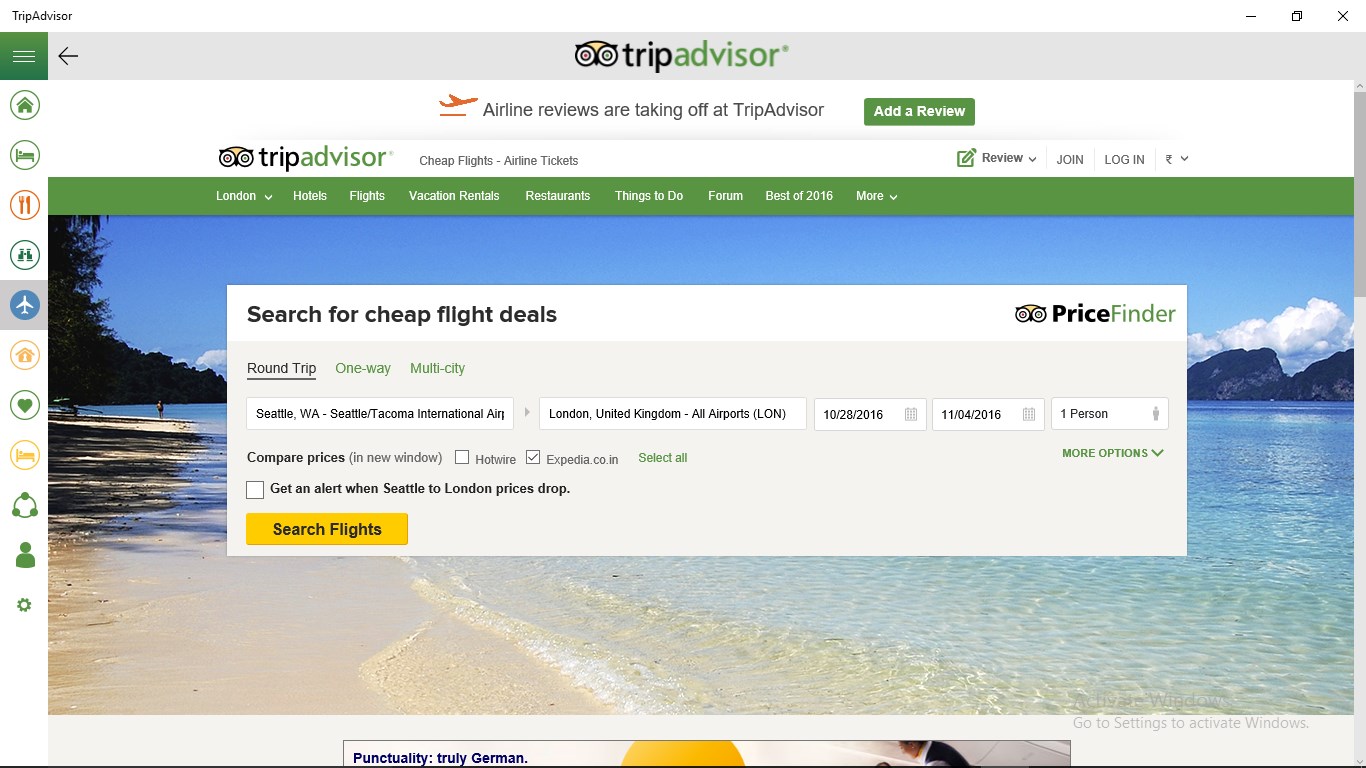This screenshot has height=768, width=1366.
Task: Open the settings gear in the sidebar
Action: 25,605
